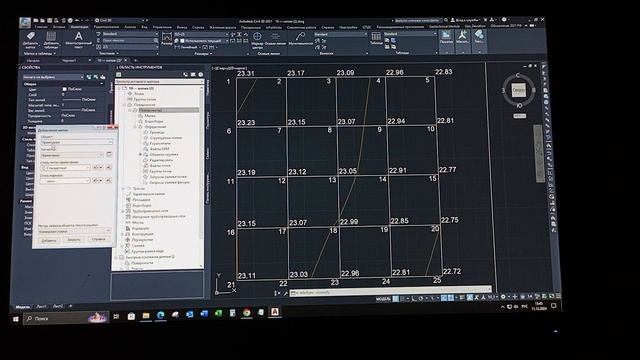Click the quick select icon in Properties palette

pos(102,77)
